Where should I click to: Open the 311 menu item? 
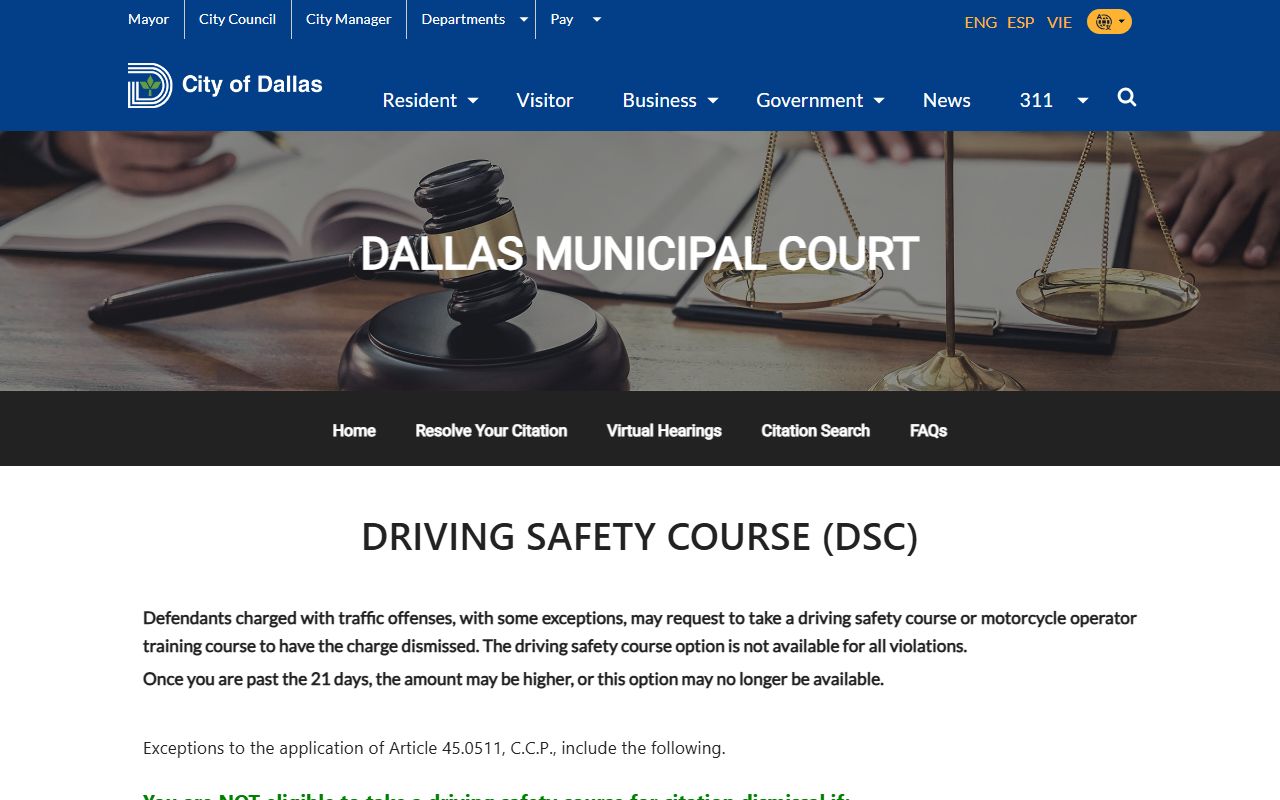[1036, 100]
